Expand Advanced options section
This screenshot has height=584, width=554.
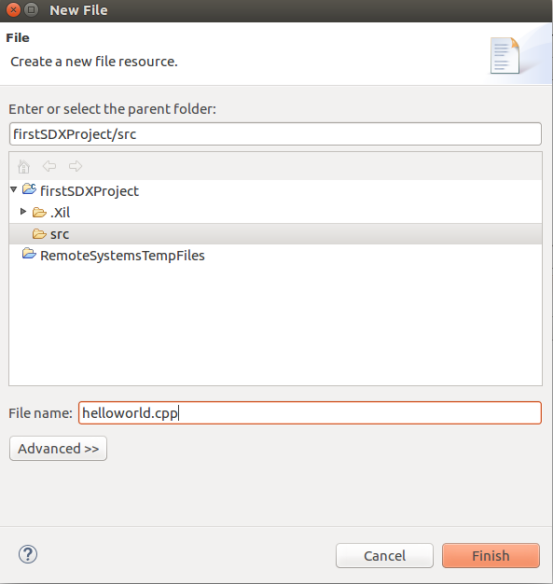click(x=58, y=448)
